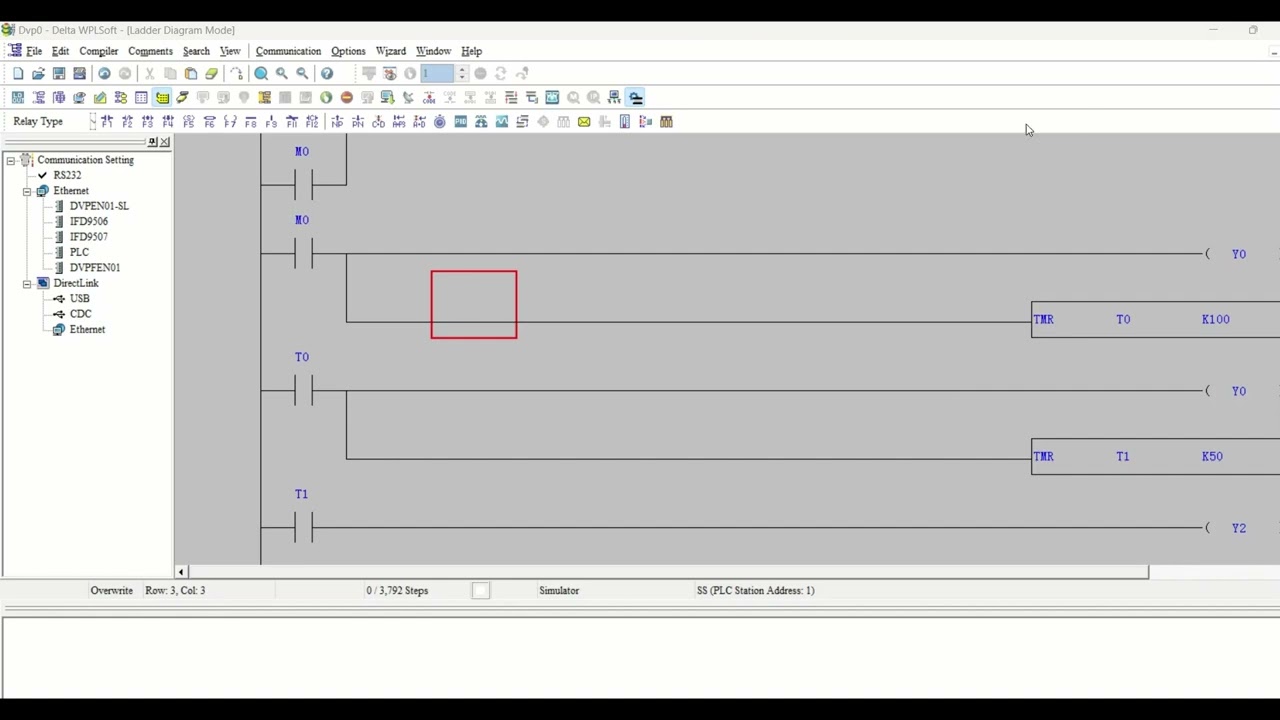This screenshot has width=1280, height=720.
Task: Click the F5 relay toolbar icon
Action: pyautogui.click(x=189, y=122)
